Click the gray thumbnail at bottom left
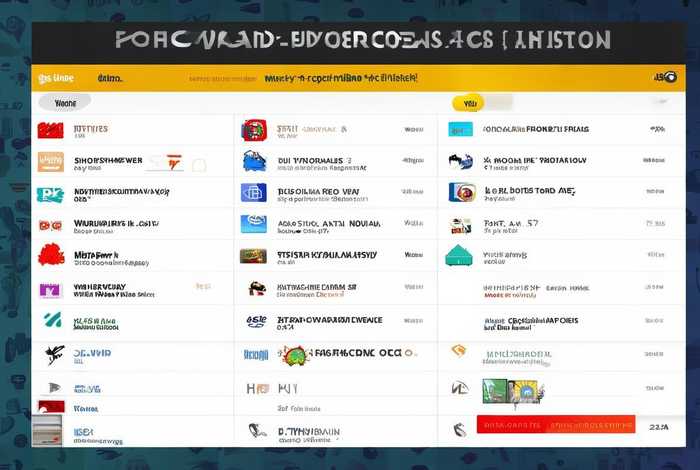The width and height of the screenshot is (700, 470). 48,431
